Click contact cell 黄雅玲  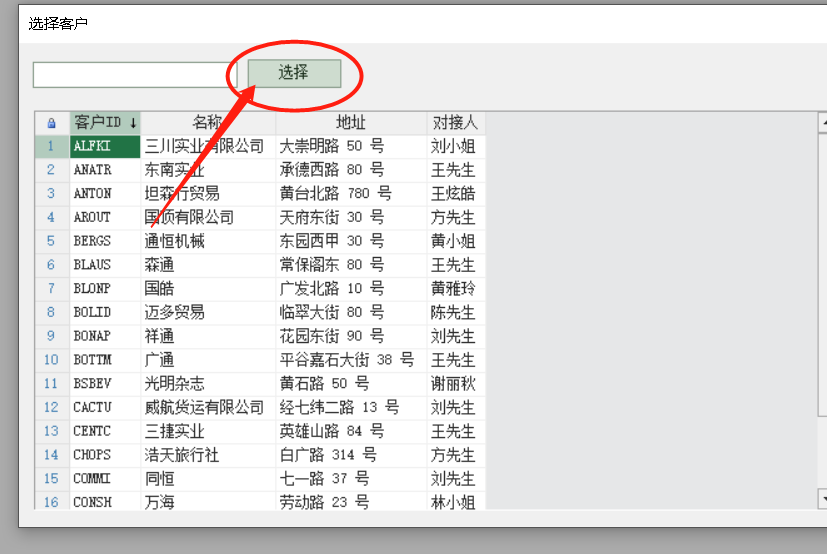point(454,289)
